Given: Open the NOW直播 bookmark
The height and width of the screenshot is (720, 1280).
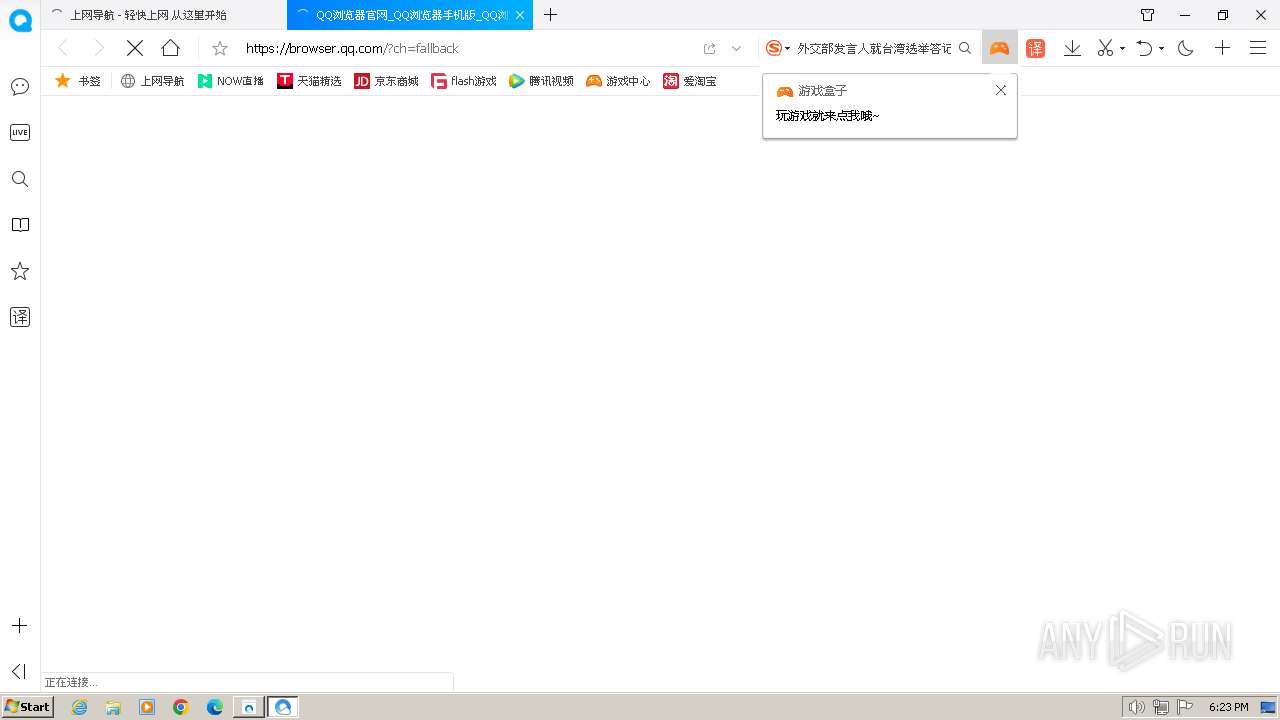Looking at the screenshot, I should coord(231,81).
